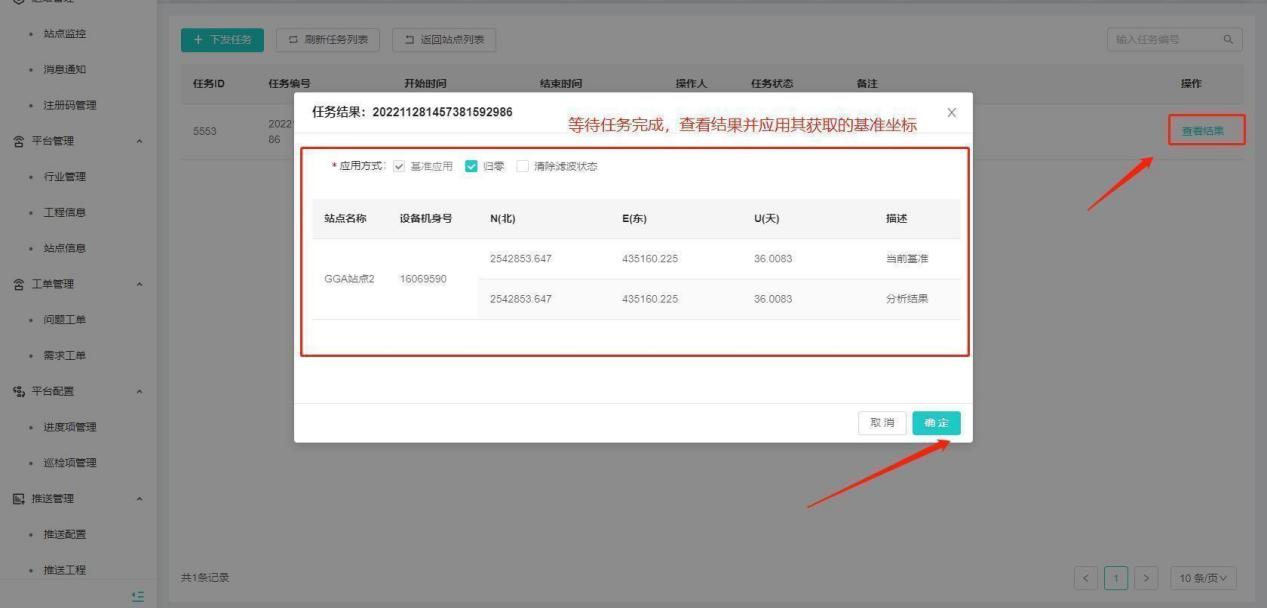Click the 下发任务 button
1267x608 pixels.
tap(222, 40)
